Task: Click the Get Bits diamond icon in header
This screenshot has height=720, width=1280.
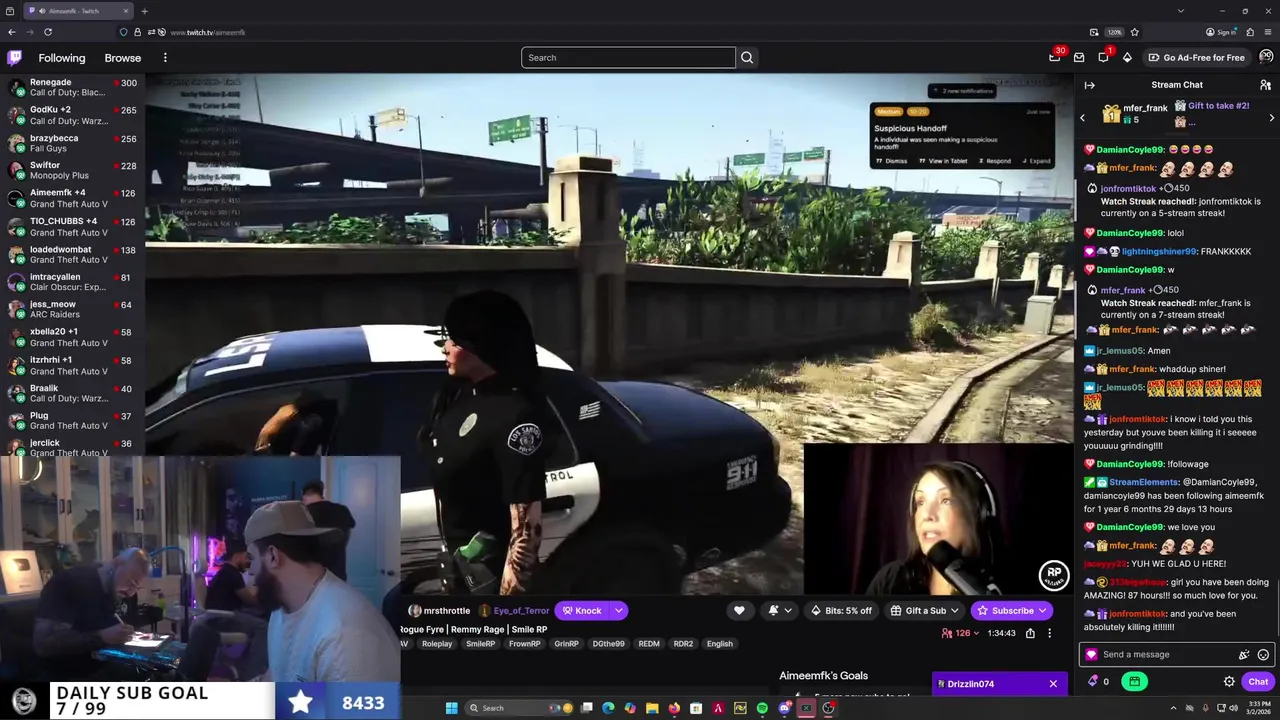Action: pos(1127,57)
